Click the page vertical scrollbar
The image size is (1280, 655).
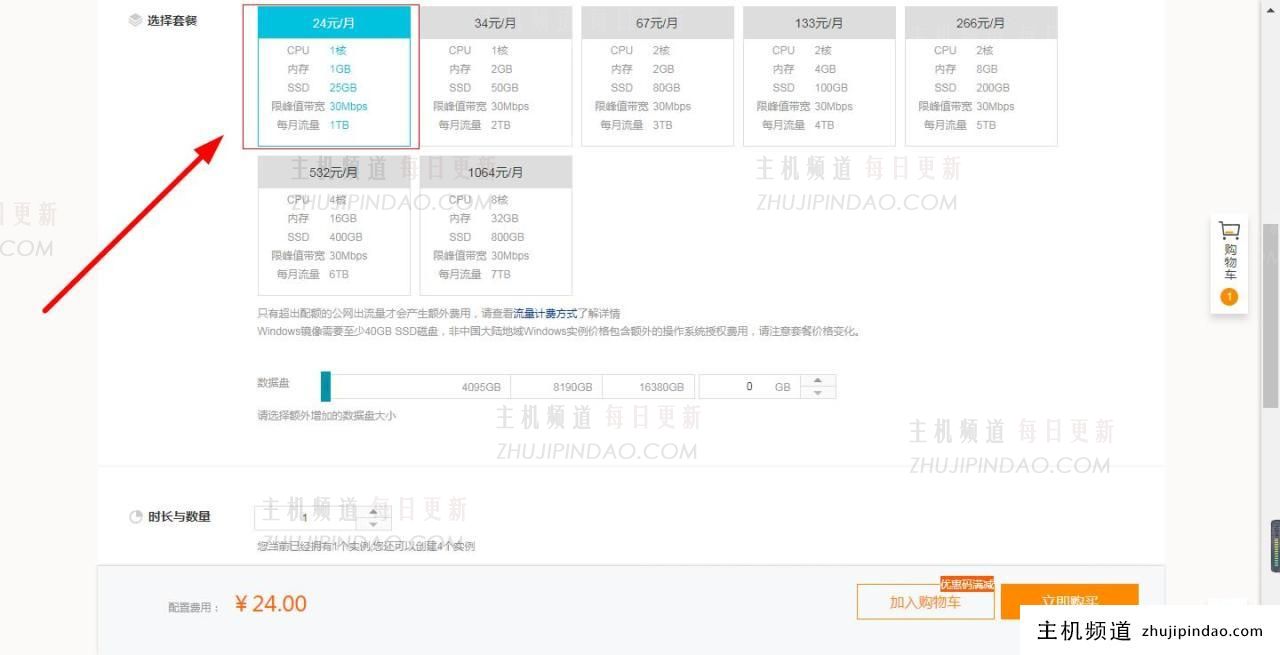pyautogui.click(x=1271, y=316)
